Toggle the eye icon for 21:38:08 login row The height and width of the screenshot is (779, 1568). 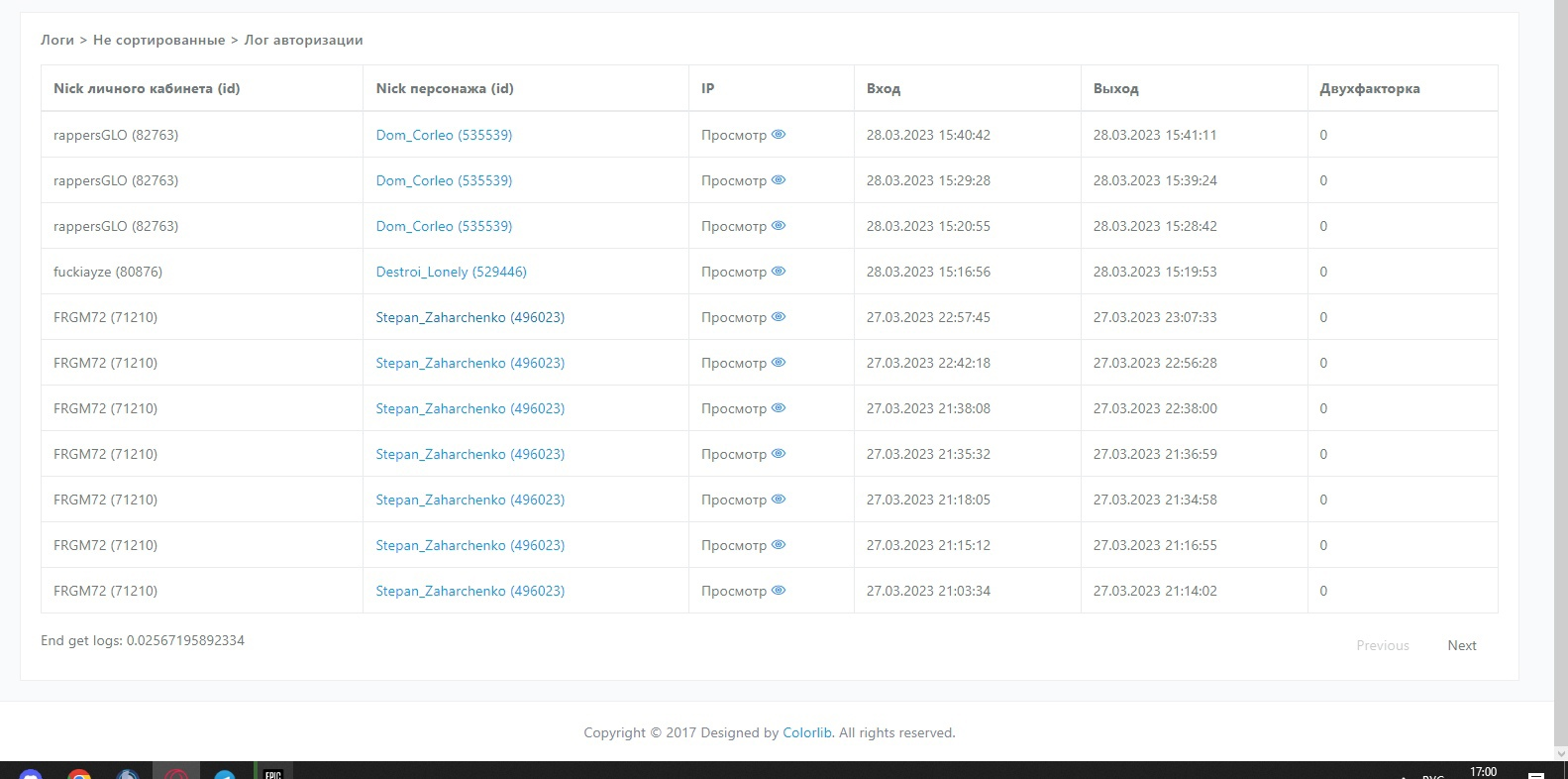click(x=779, y=408)
